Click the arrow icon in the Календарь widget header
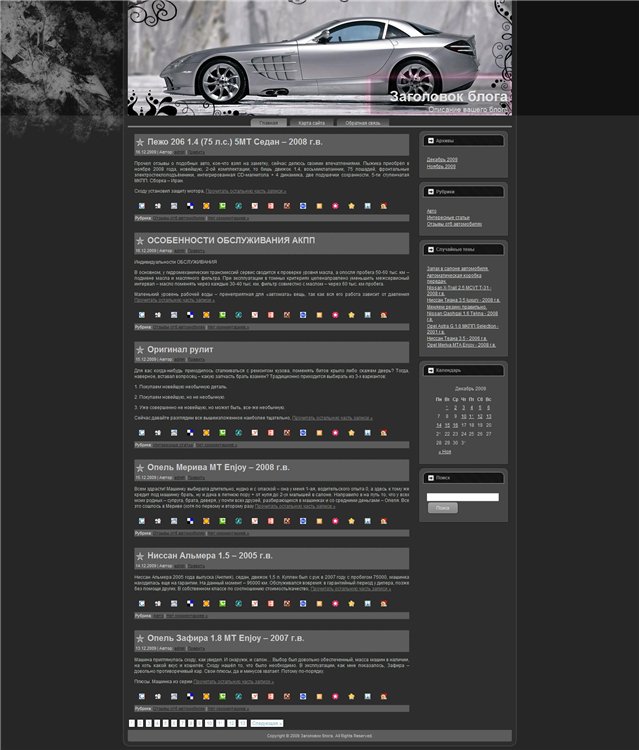Viewport: 639px width, 750px height. [430, 369]
